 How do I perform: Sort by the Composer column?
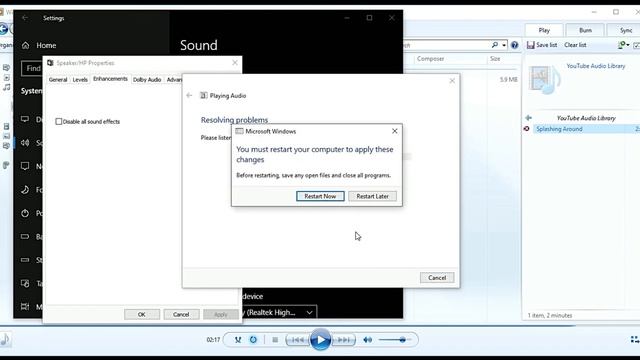431,59
